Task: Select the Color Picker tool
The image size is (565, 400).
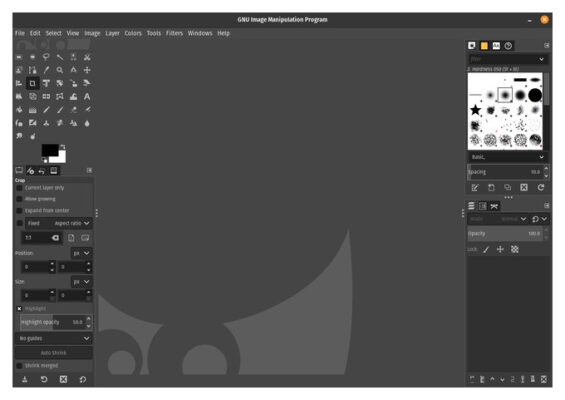Action: pos(46,70)
